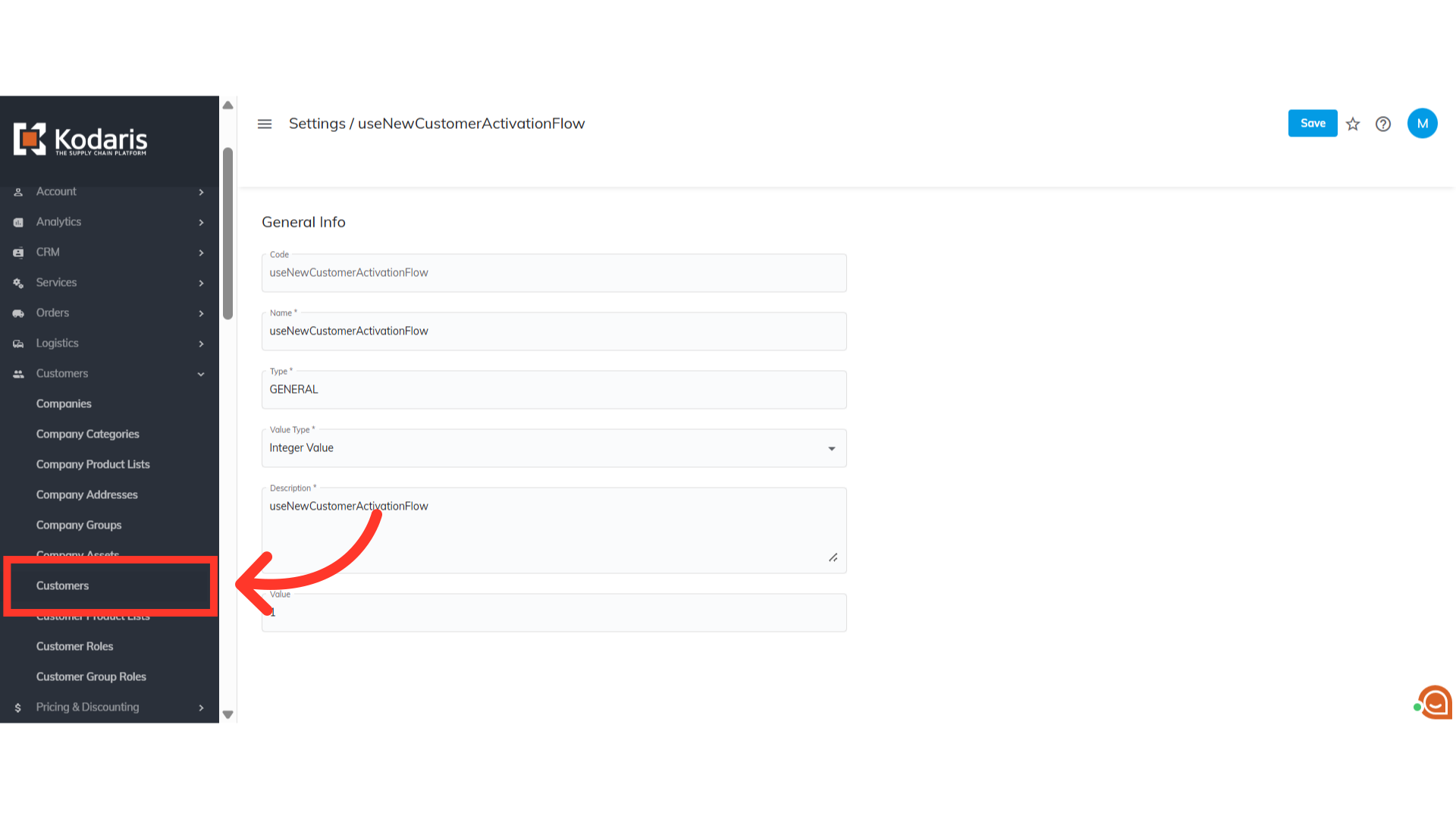Expand the Account menu chevron
This screenshot has height=819, width=1456.
[x=201, y=192]
